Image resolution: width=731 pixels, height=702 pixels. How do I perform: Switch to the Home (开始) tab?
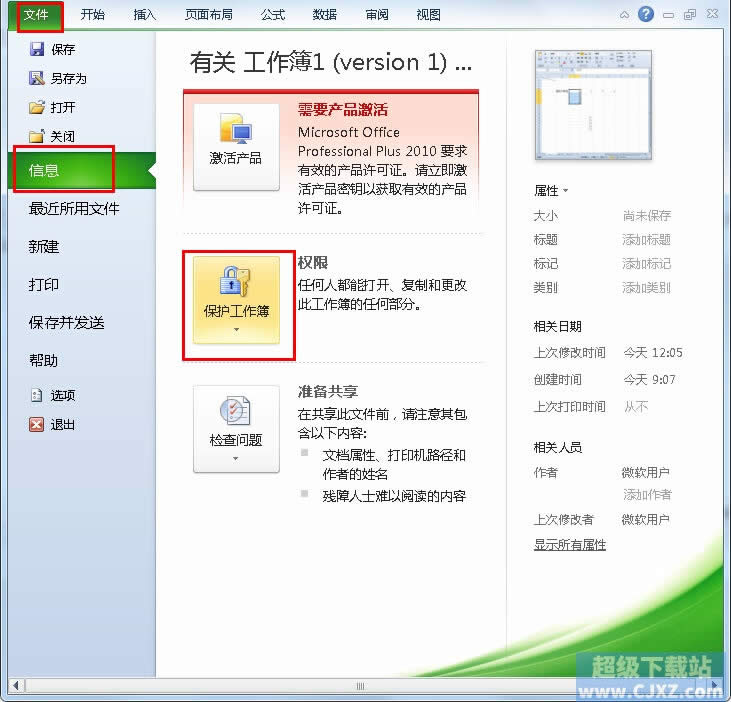[x=92, y=15]
